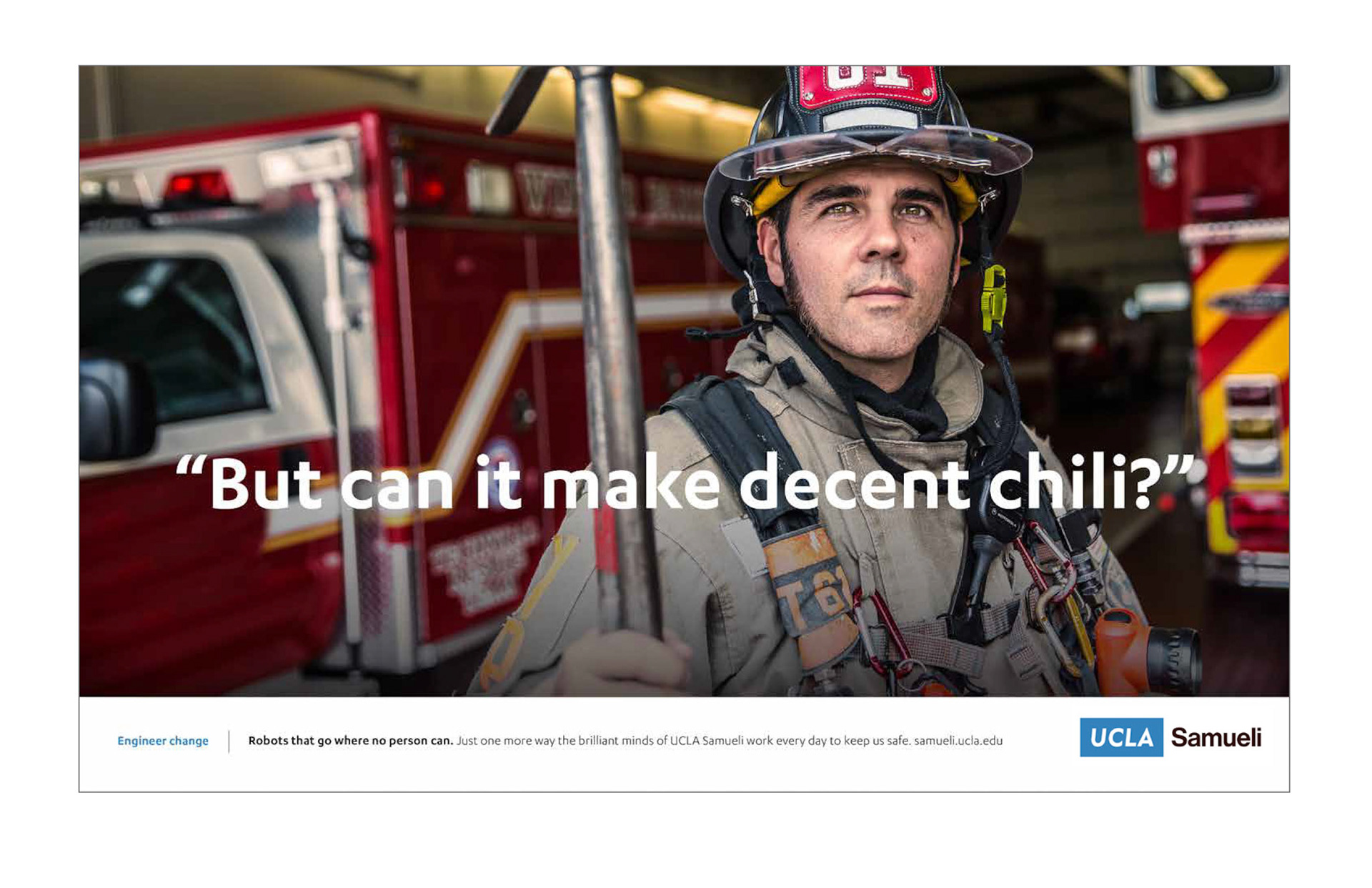Screen dimensions: 1372x888
Task: Click the Samueli wordmark
Action: (x=1216, y=737)
